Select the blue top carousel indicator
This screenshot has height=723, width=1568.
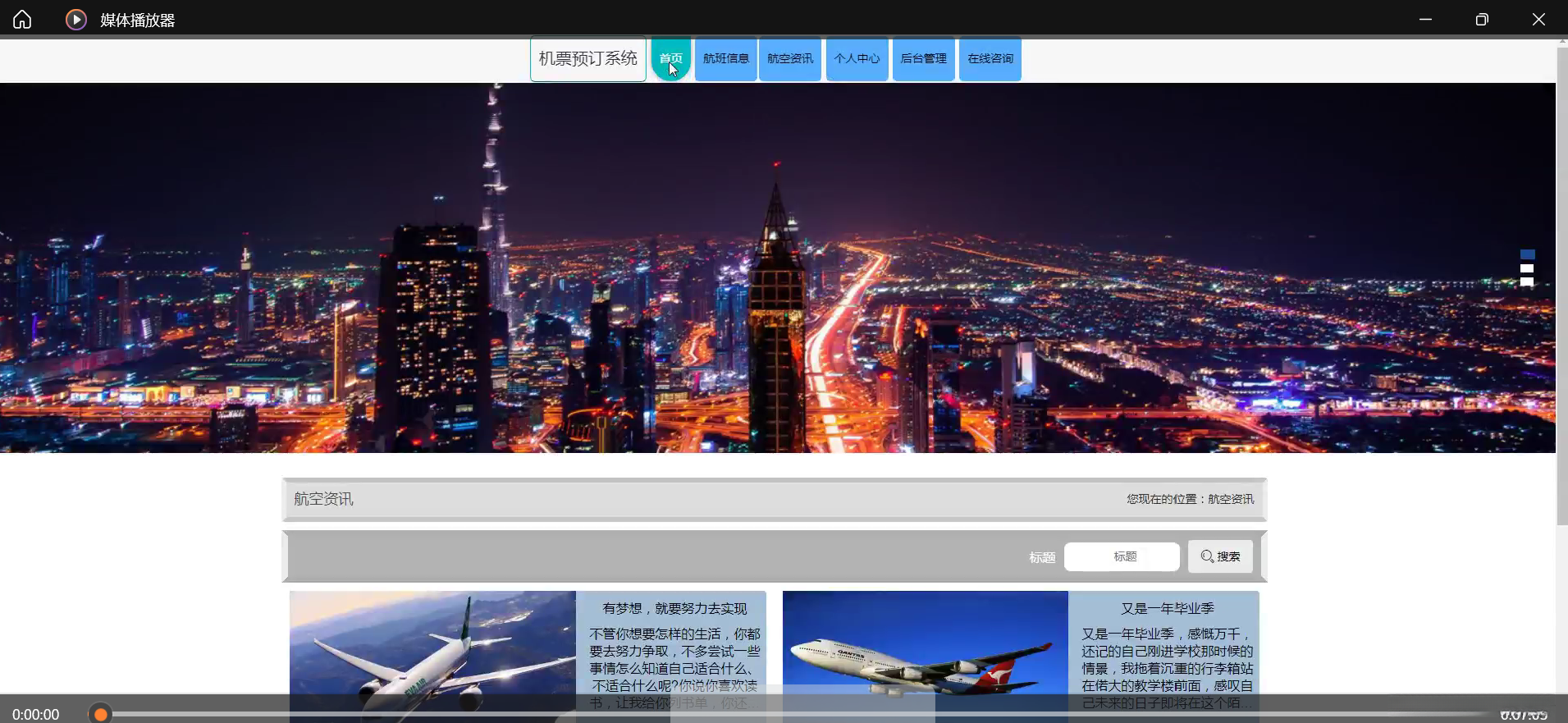point(1527,254)
